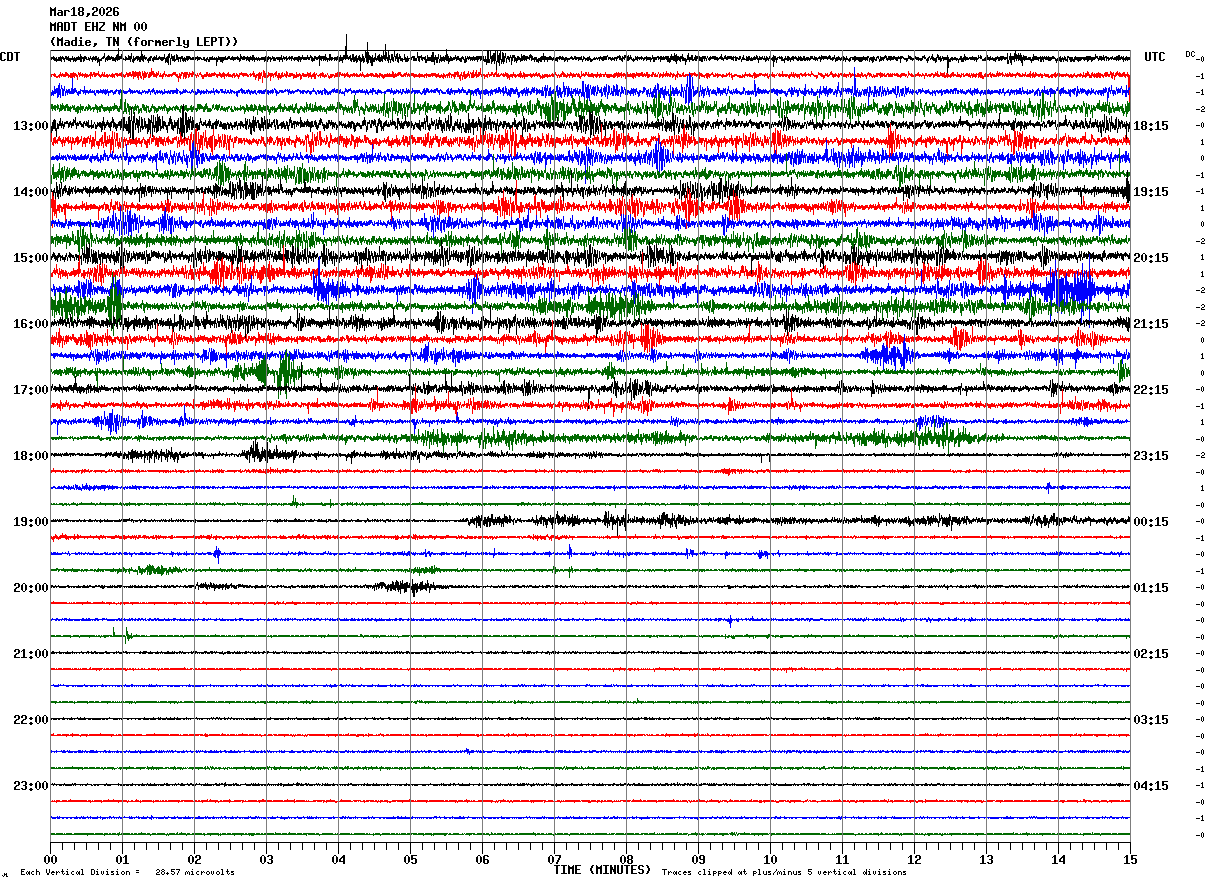Select the 16:00 CDT row label
Image resolution: width=1210 pixels, height=886 pixels.
click(31, 324)
